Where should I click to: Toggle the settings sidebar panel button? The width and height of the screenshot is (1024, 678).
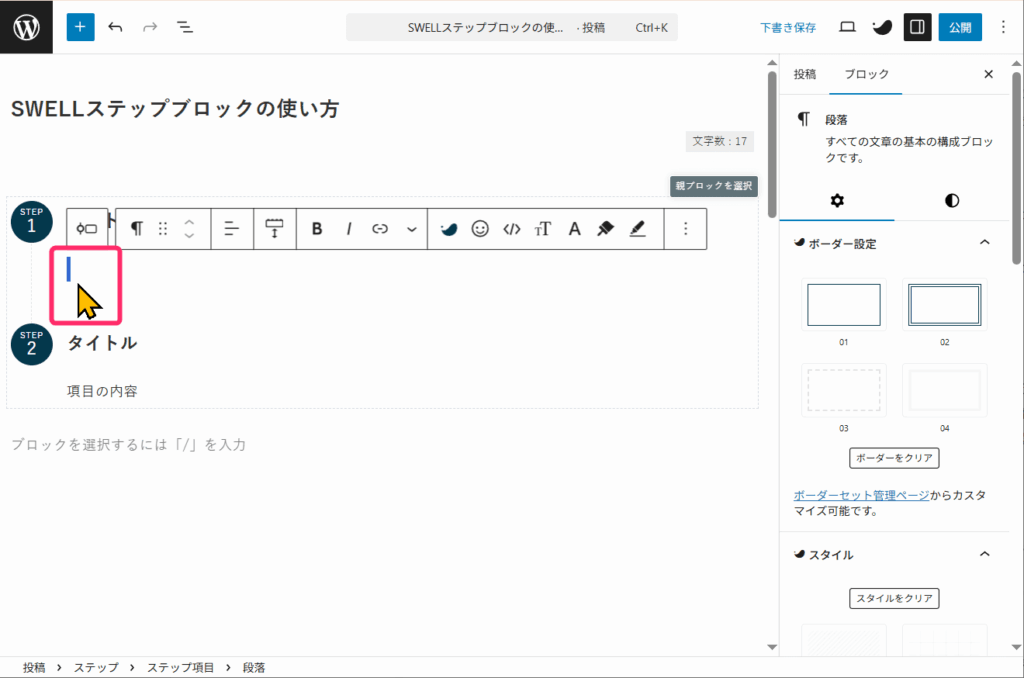click(x=917, y=27)
